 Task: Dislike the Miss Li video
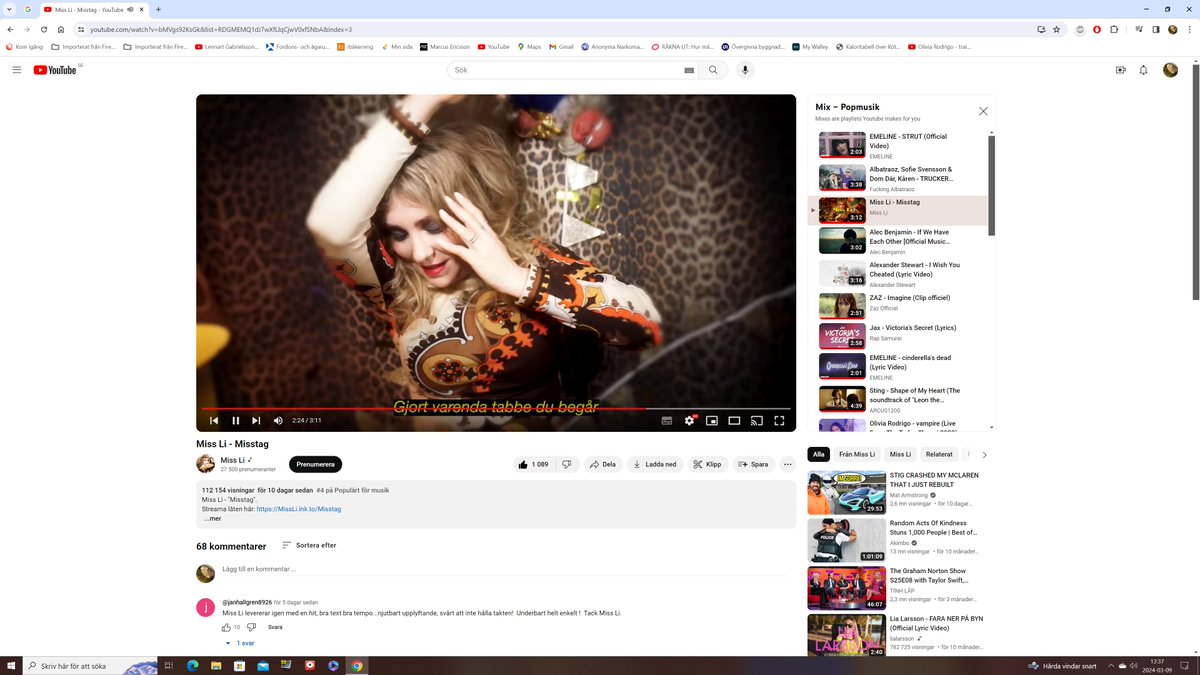[567, 464]
